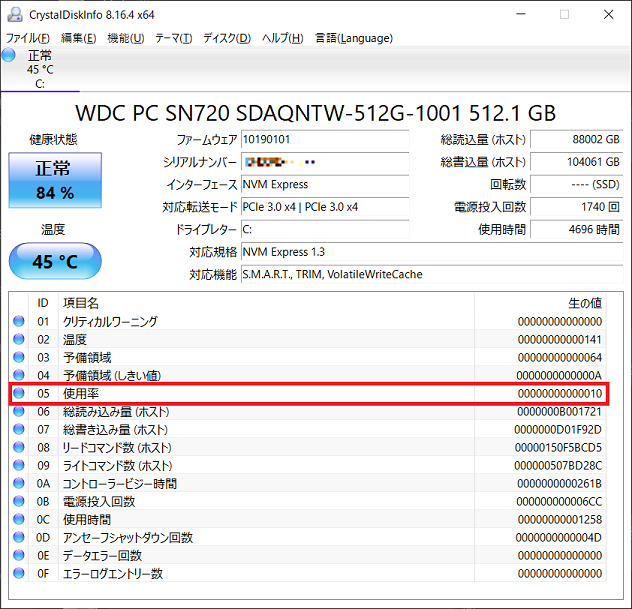The image size is (632, 609).
Task: Open the テーマ(T) menu
Action: [174, 38]
